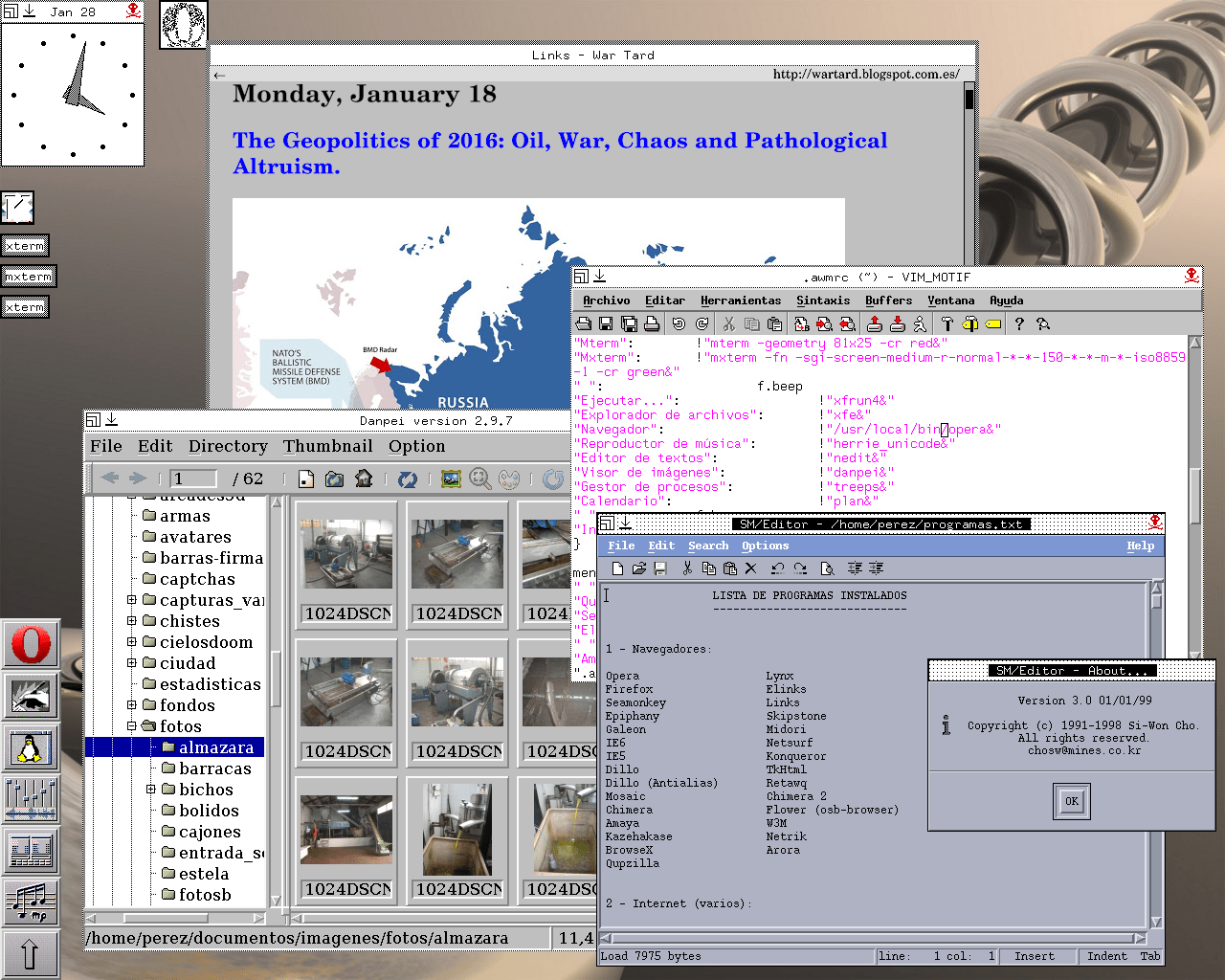The image size is (1225, 980).
Task: Click the delete X icon in SM/Editor
Action: [750, 568]
